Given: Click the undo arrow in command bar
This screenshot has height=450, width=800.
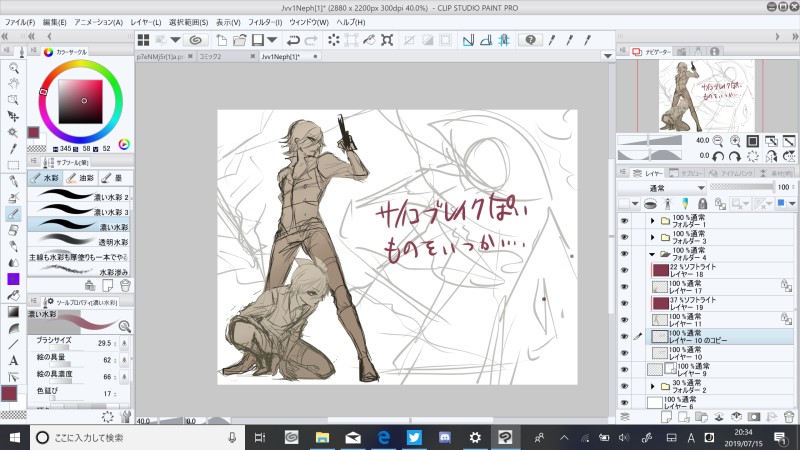Looking at the screenshot, I should click(x=294, y=40).
